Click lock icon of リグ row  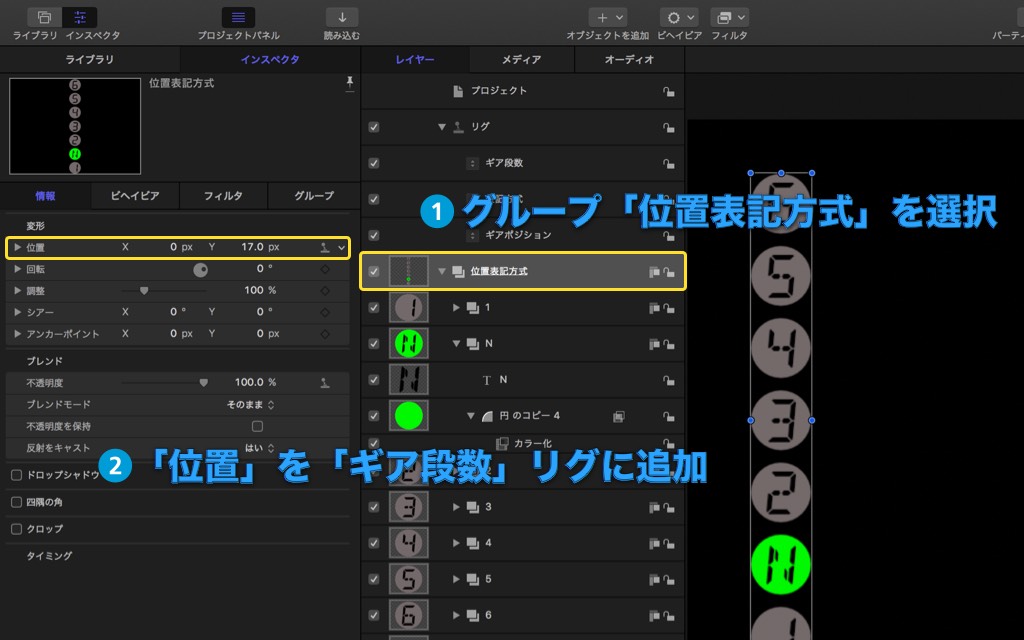point(669,127)
